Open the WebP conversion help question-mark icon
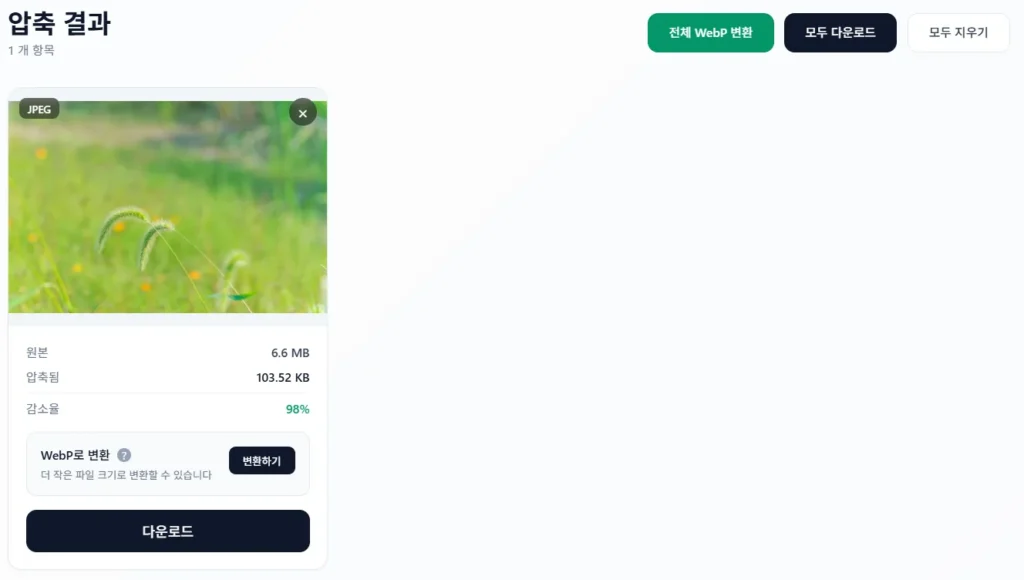 (x=124, y=455)
